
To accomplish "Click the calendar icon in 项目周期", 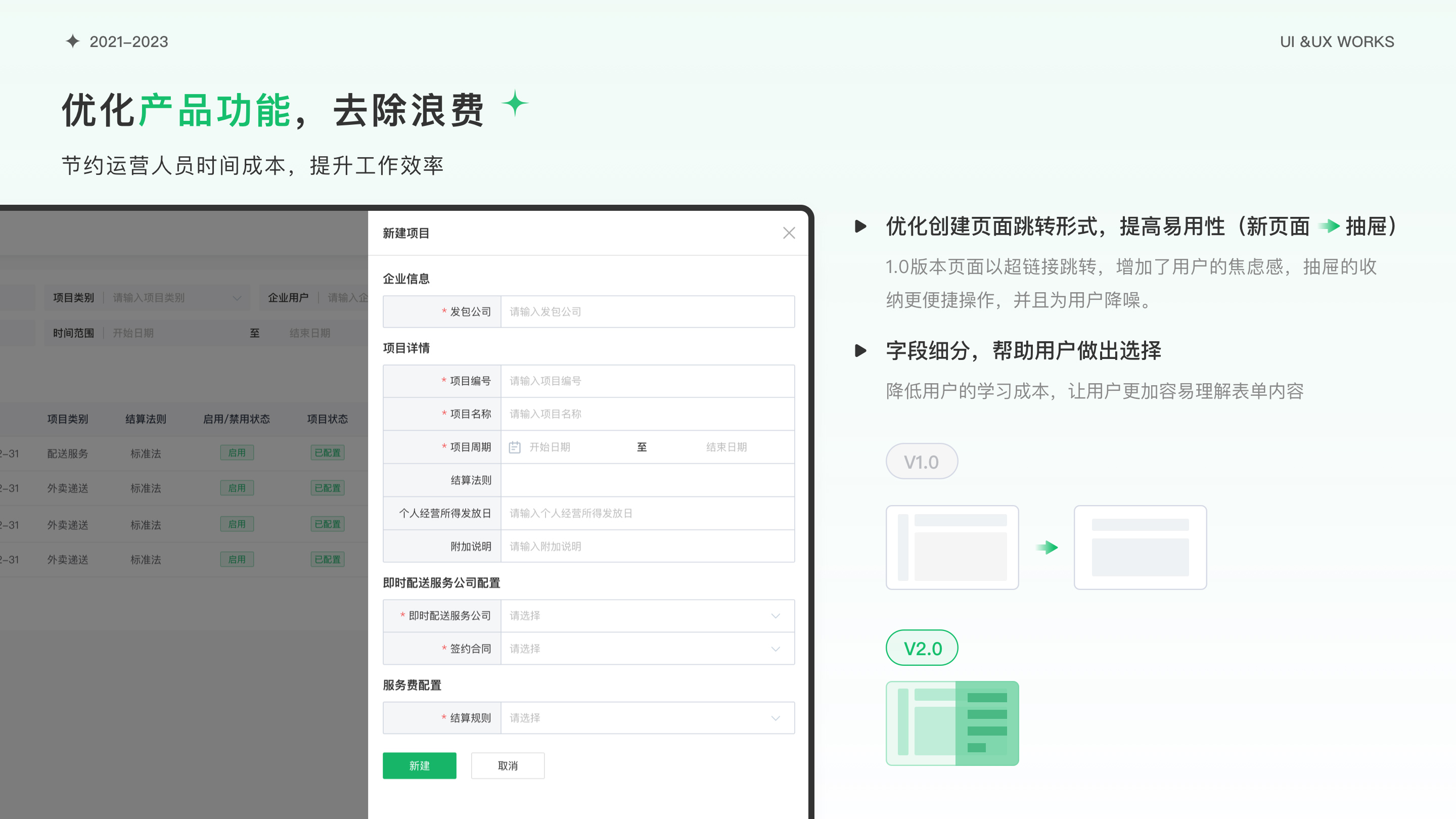I will coord(514,447).
